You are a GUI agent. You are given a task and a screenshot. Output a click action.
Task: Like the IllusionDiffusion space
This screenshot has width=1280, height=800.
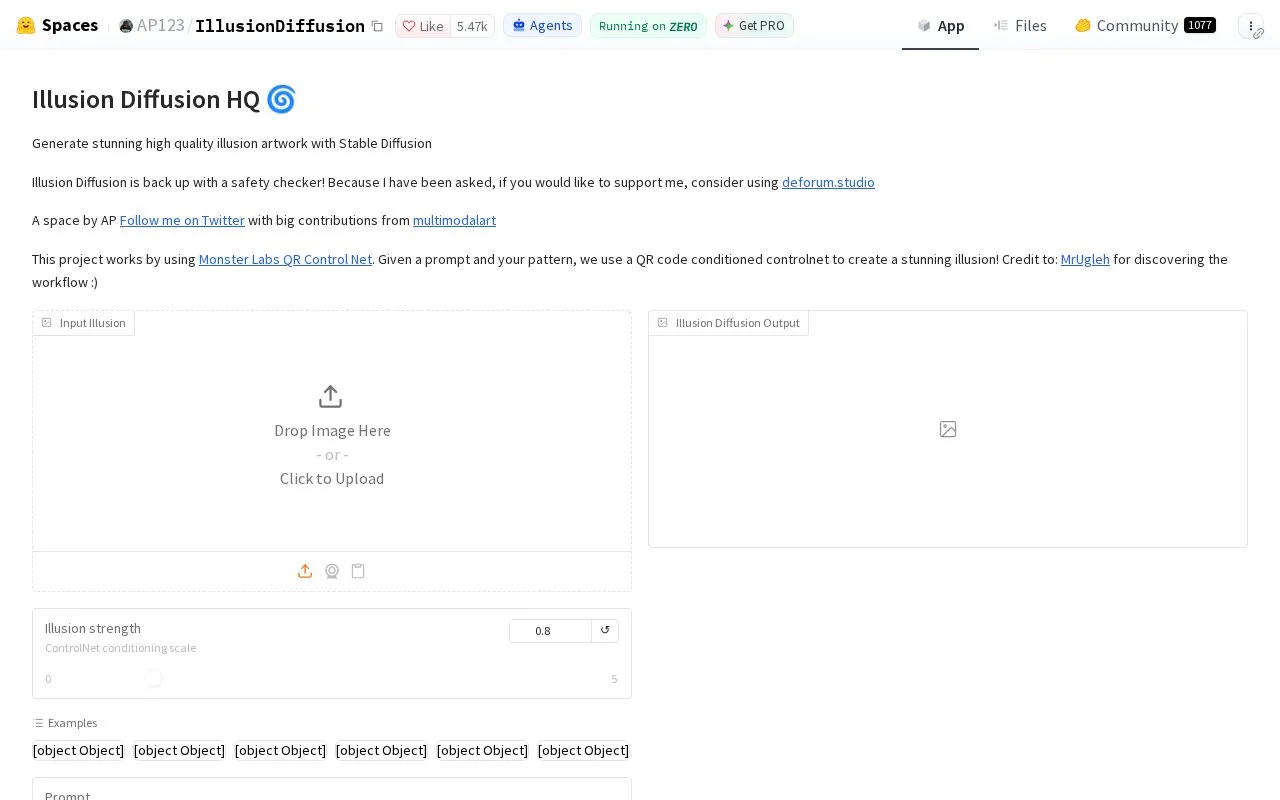423,26
